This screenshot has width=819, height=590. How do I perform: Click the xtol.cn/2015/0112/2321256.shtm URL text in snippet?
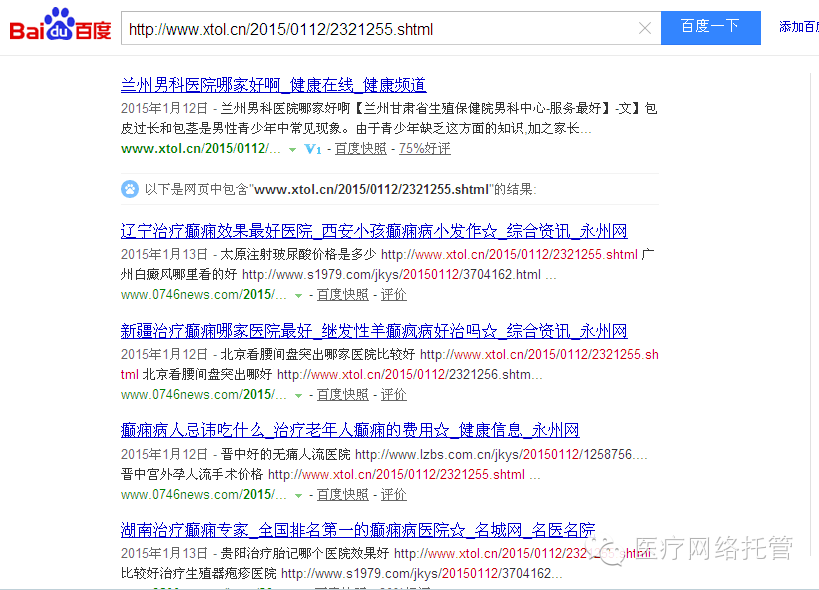tap(410, 374)
